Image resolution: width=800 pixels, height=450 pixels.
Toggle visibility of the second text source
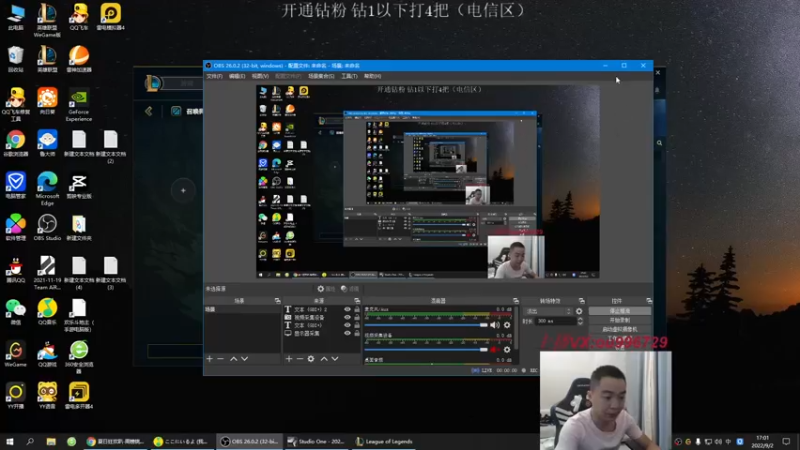pyautogui.click(x=347, y=325)
